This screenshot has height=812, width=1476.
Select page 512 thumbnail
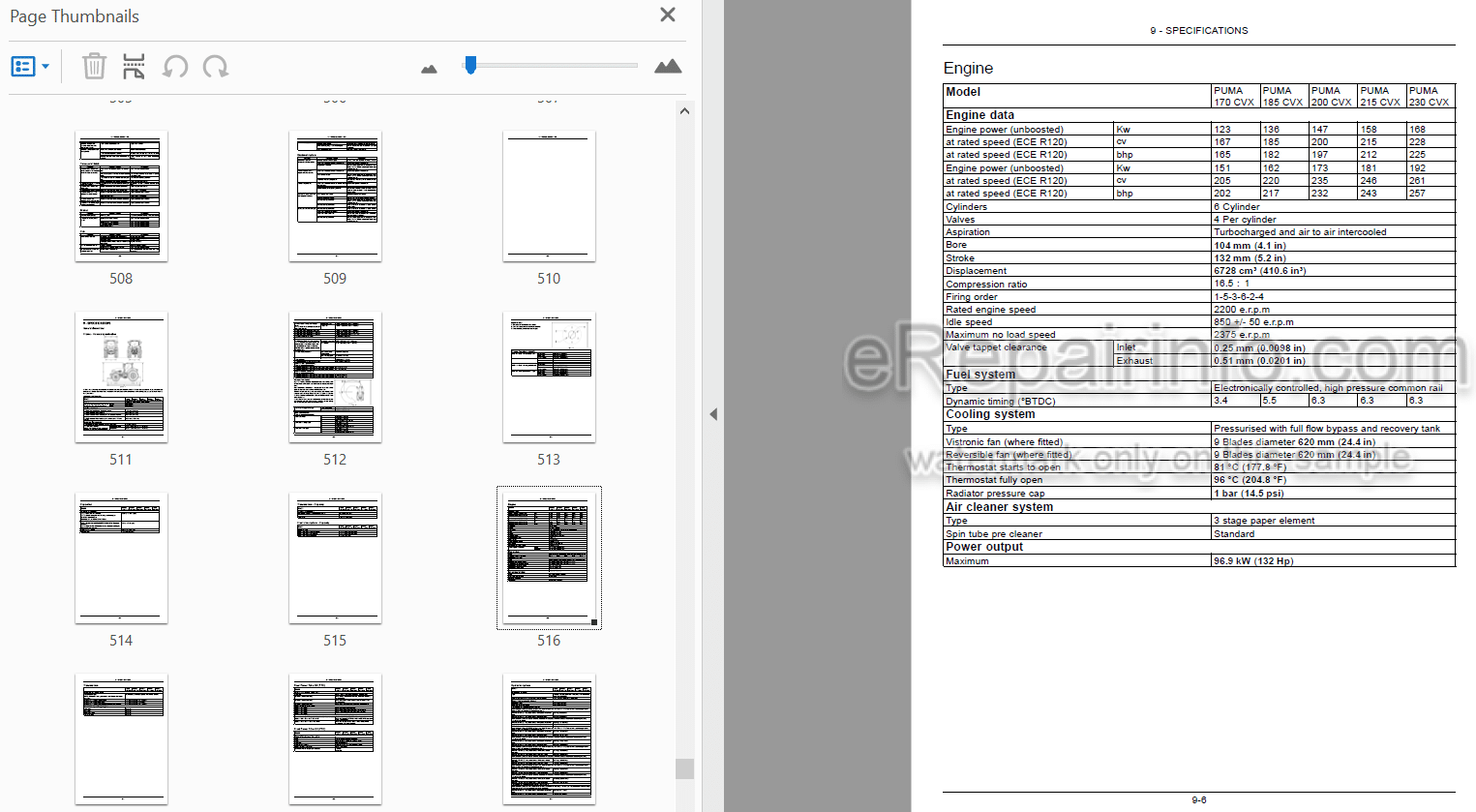(x=335, y=377)
